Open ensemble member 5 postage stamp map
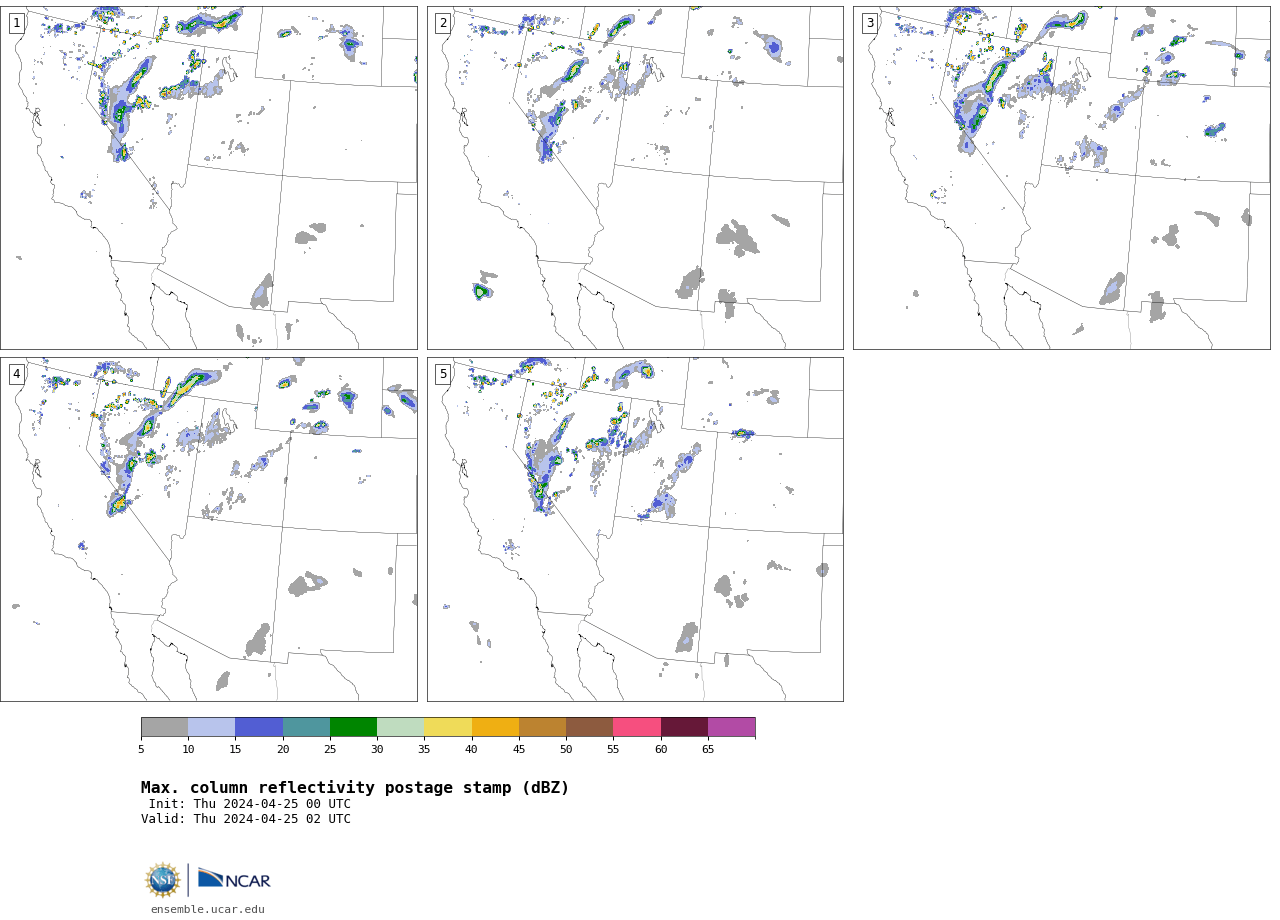The width and height of the screenshot is (1280, 920). (x=635, y=529)
